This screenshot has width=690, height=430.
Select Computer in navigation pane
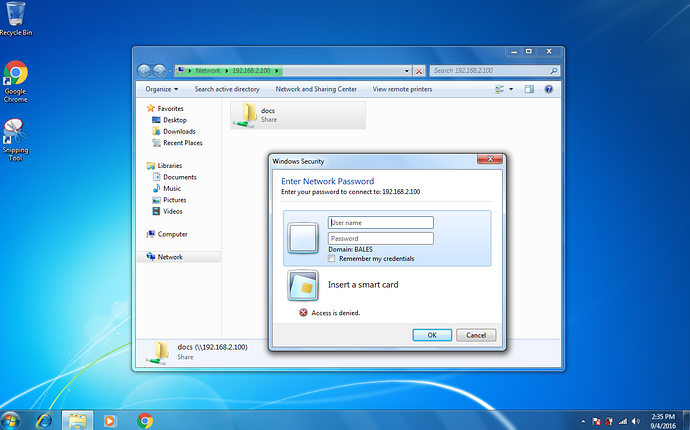[167, 234]
